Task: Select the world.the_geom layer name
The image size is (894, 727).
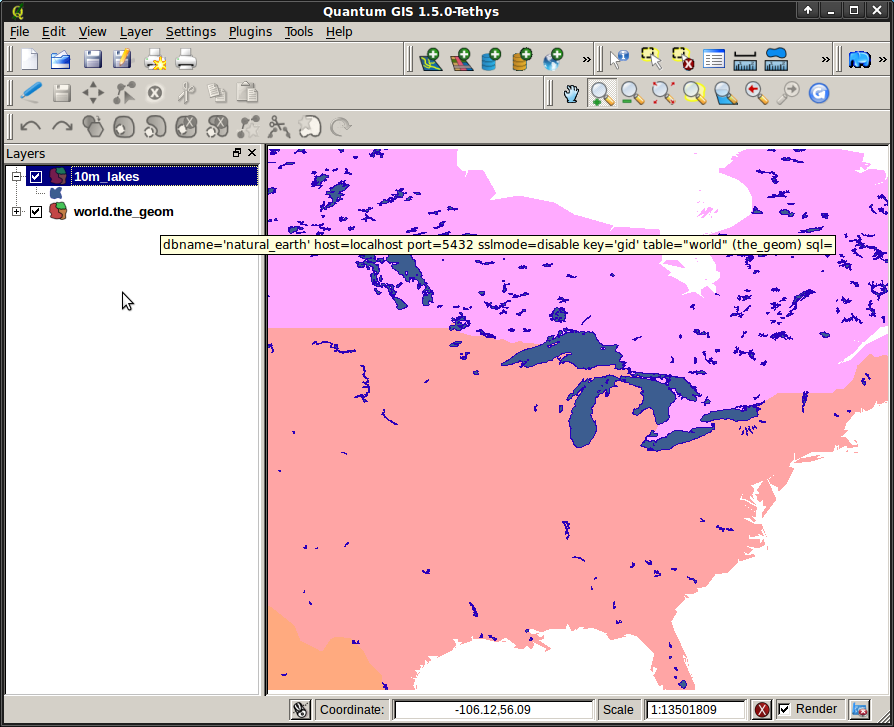Action: (124, 212)
